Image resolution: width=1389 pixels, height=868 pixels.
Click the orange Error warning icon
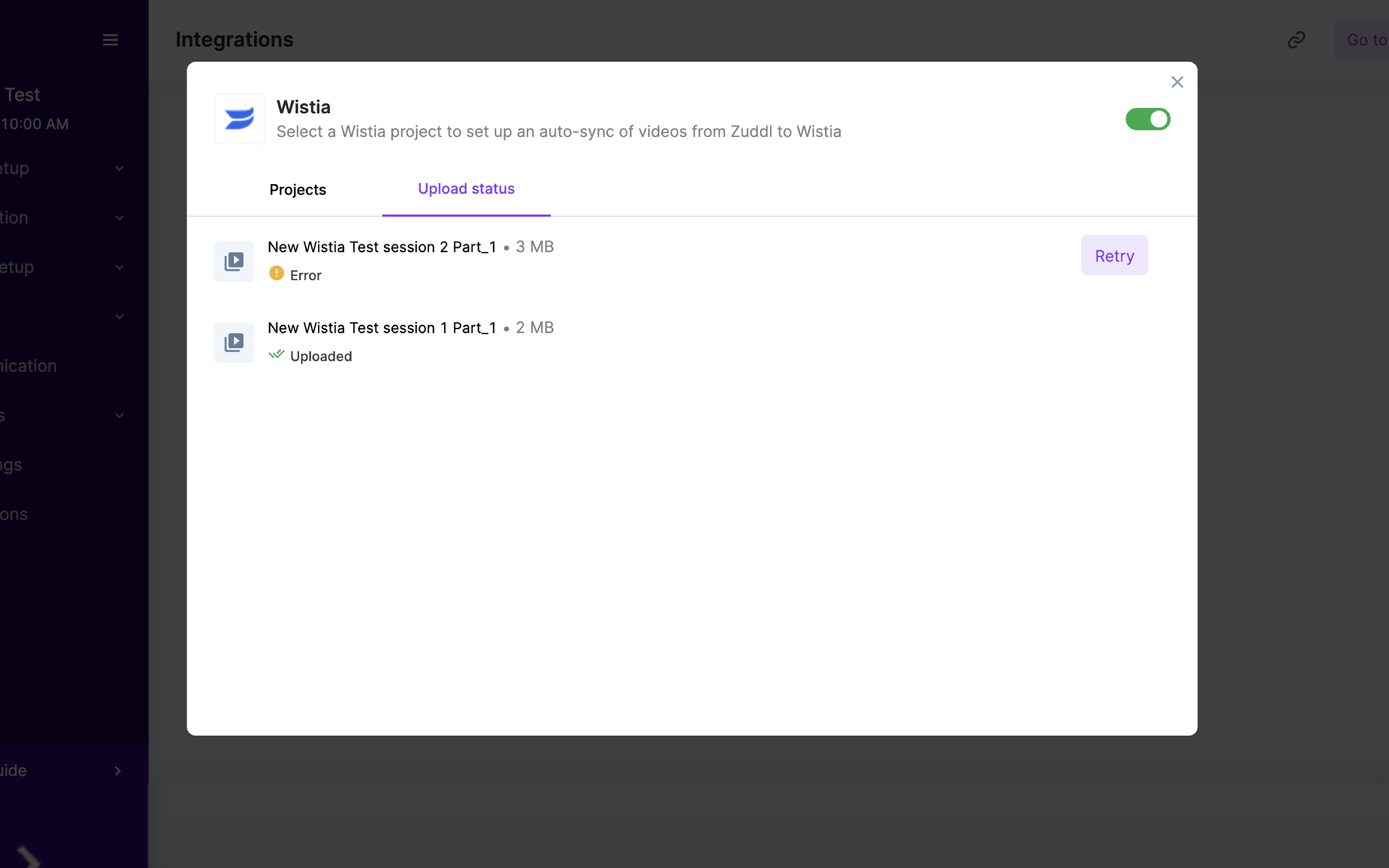point(276,273)
